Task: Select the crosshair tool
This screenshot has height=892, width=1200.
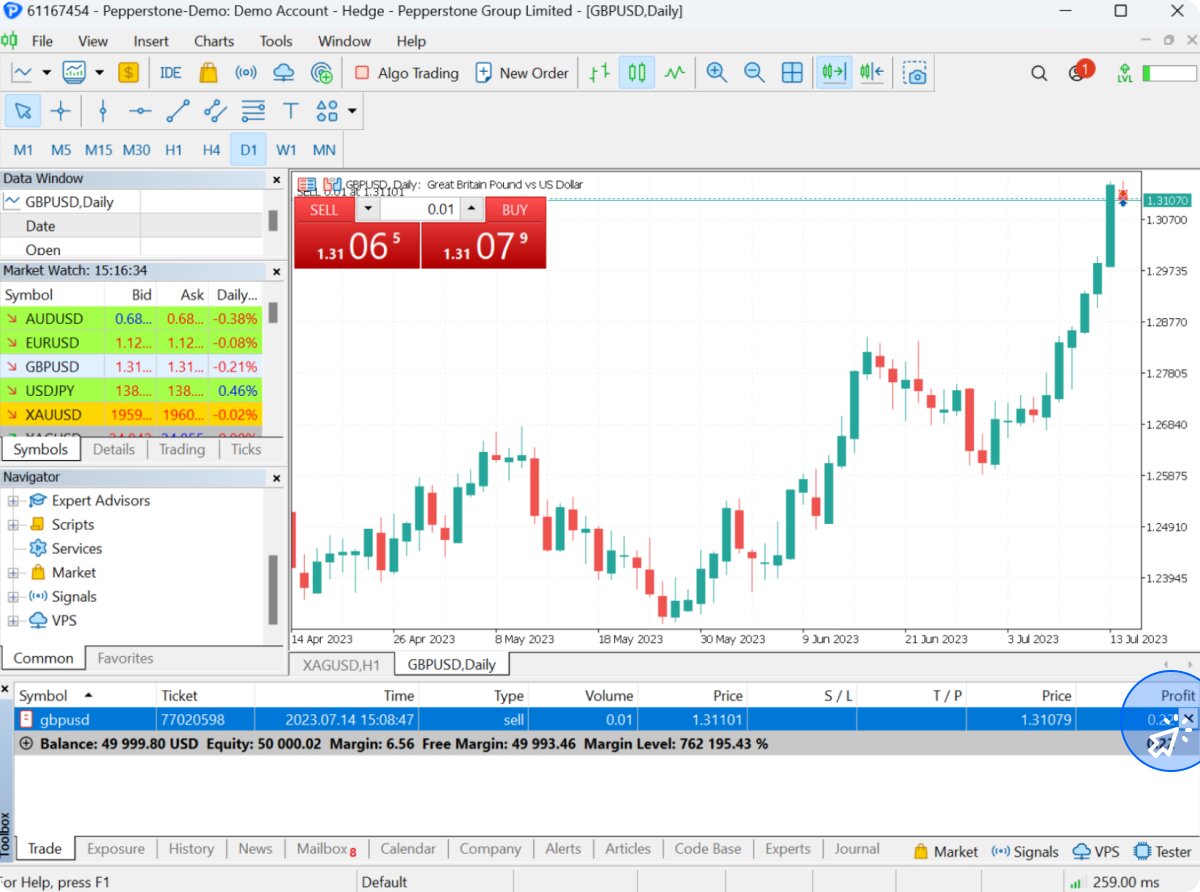Action: click(61, 111)
